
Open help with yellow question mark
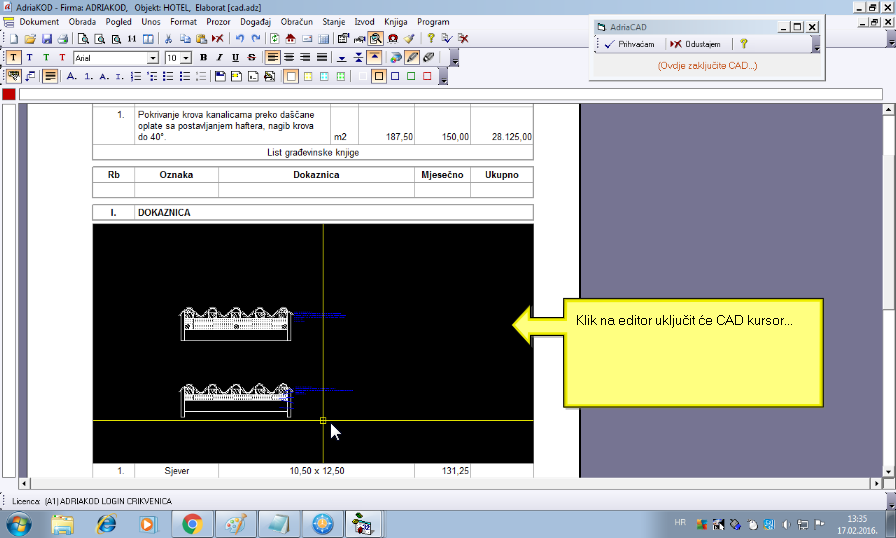click(431, 39)
